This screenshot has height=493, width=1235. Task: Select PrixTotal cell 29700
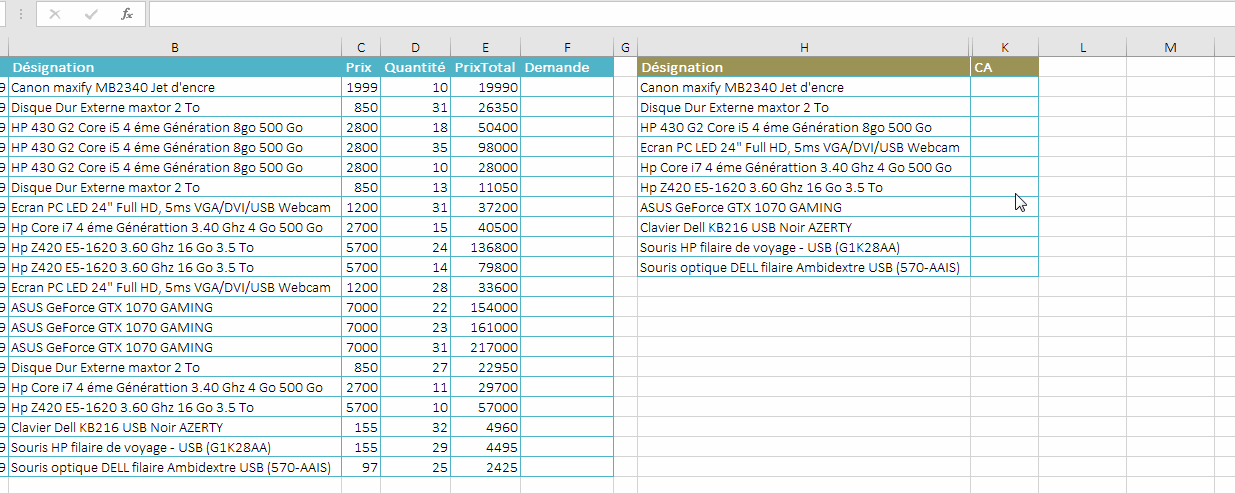[x=485, y=387]
